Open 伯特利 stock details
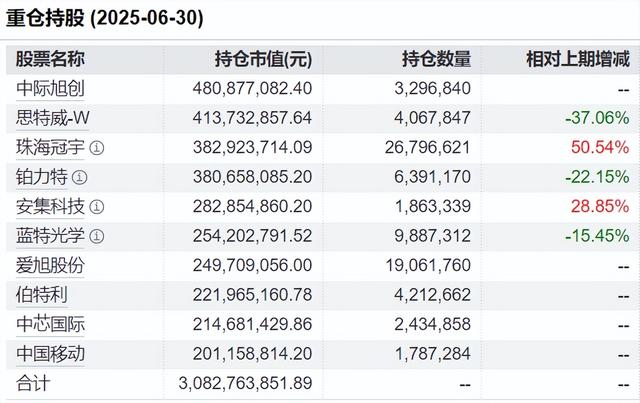The image size is (640, 403). [x=42, y=295]
